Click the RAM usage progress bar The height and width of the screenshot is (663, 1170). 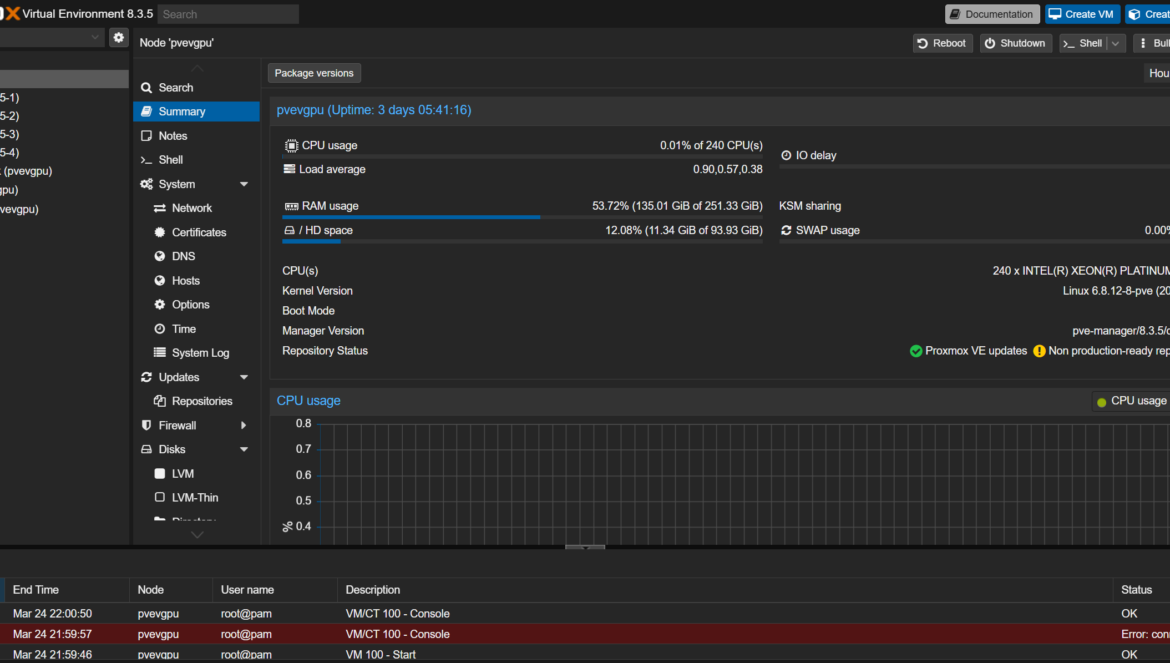point(522,217)
